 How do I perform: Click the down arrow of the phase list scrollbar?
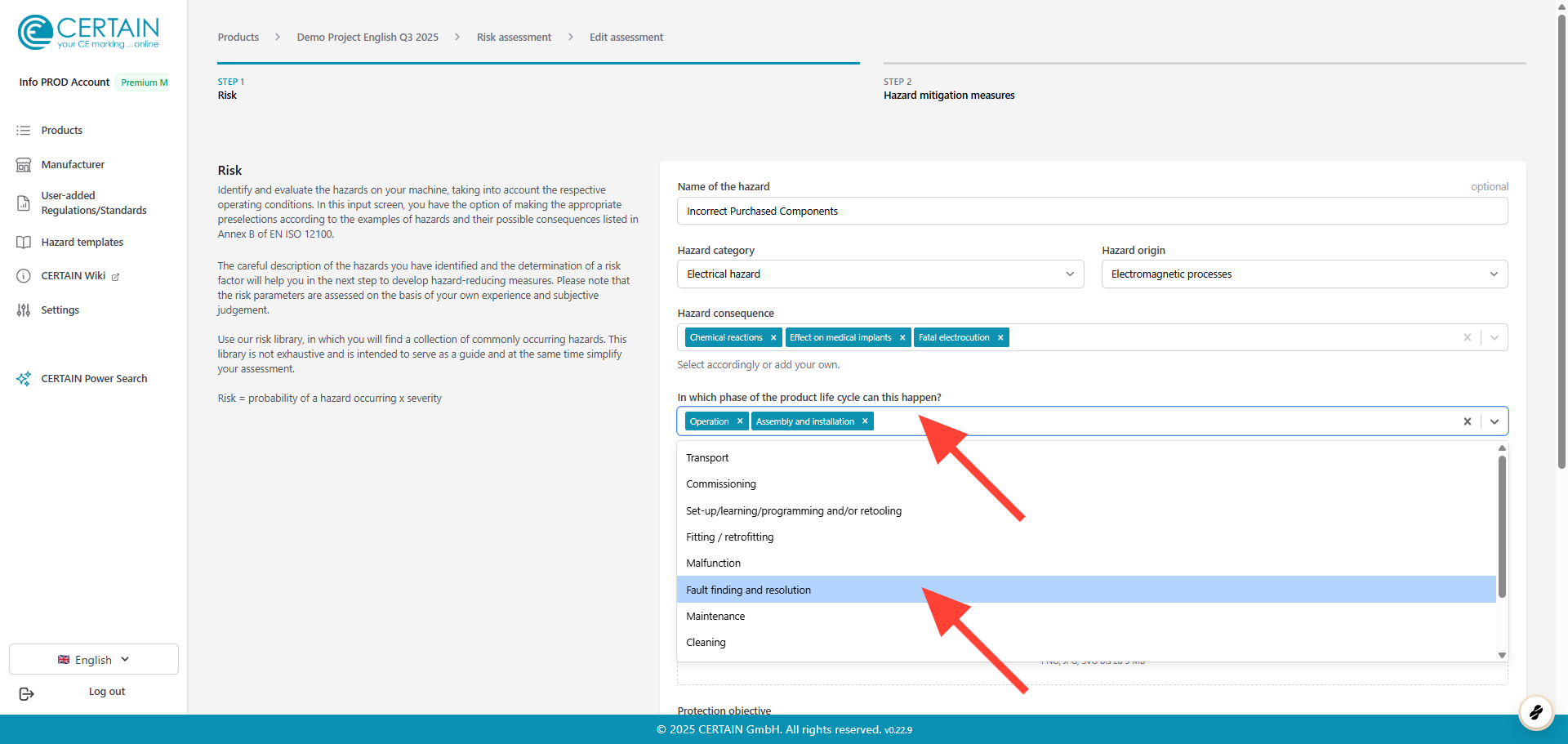[x=1502, y=655]
